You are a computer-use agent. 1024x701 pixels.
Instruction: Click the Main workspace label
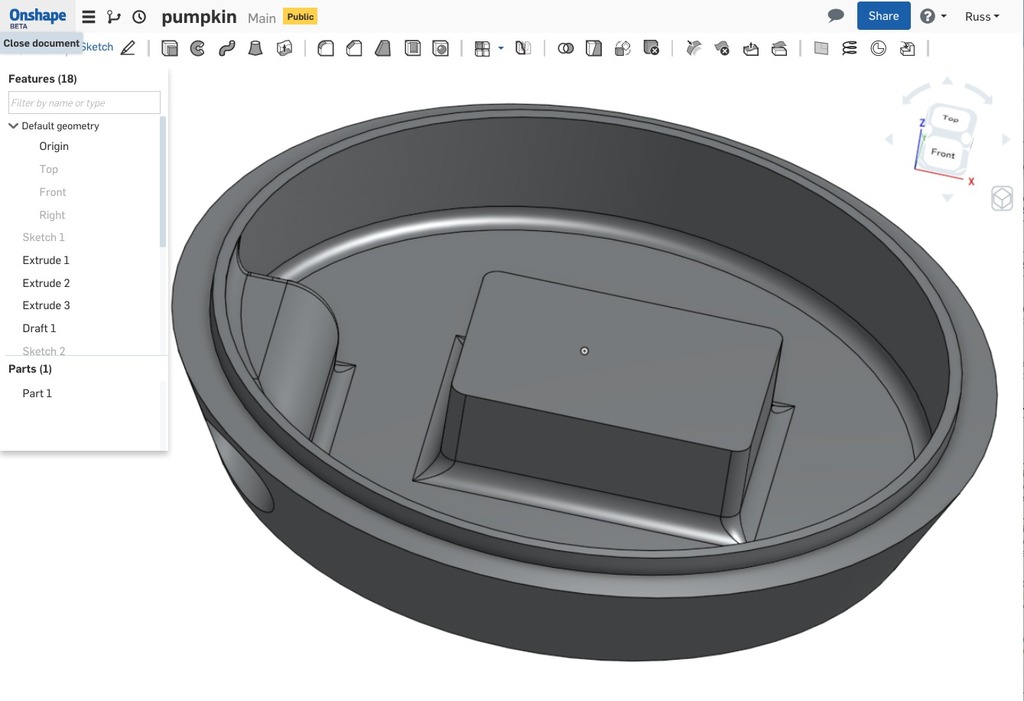click(262, 18)
